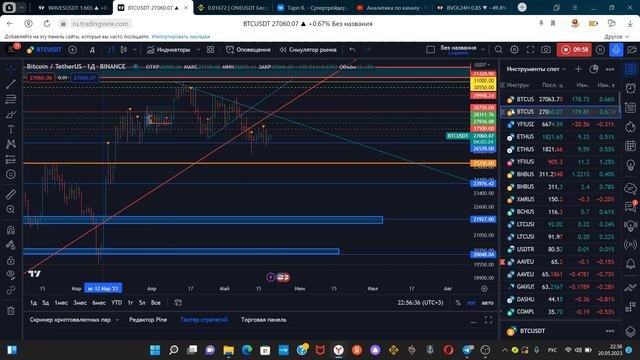640x360 pixels.
Task: Toggle stay in drawing mode
Action: (x=11, y=245)
